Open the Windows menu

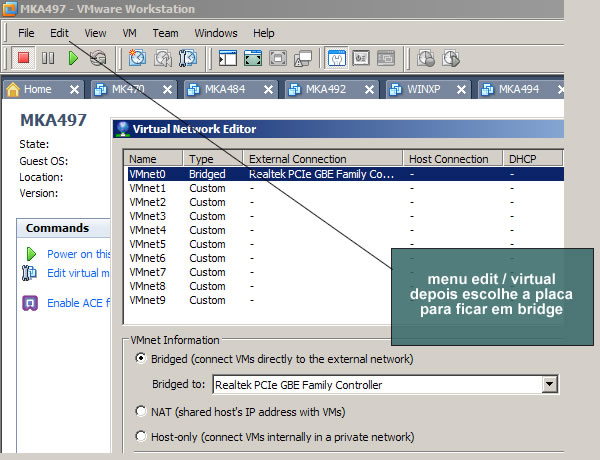click(x=216, y=33)
